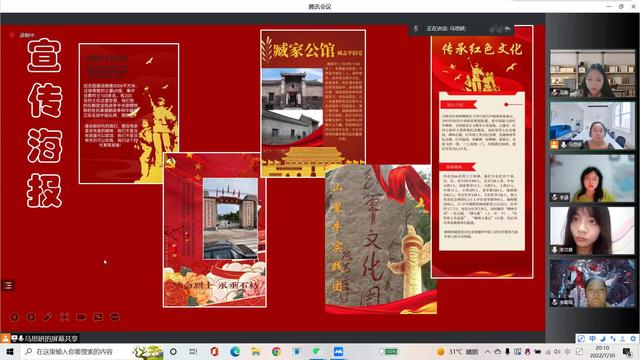
Task: Expand hidden system tray icons chevron
Action: click(x=487, y=351)
